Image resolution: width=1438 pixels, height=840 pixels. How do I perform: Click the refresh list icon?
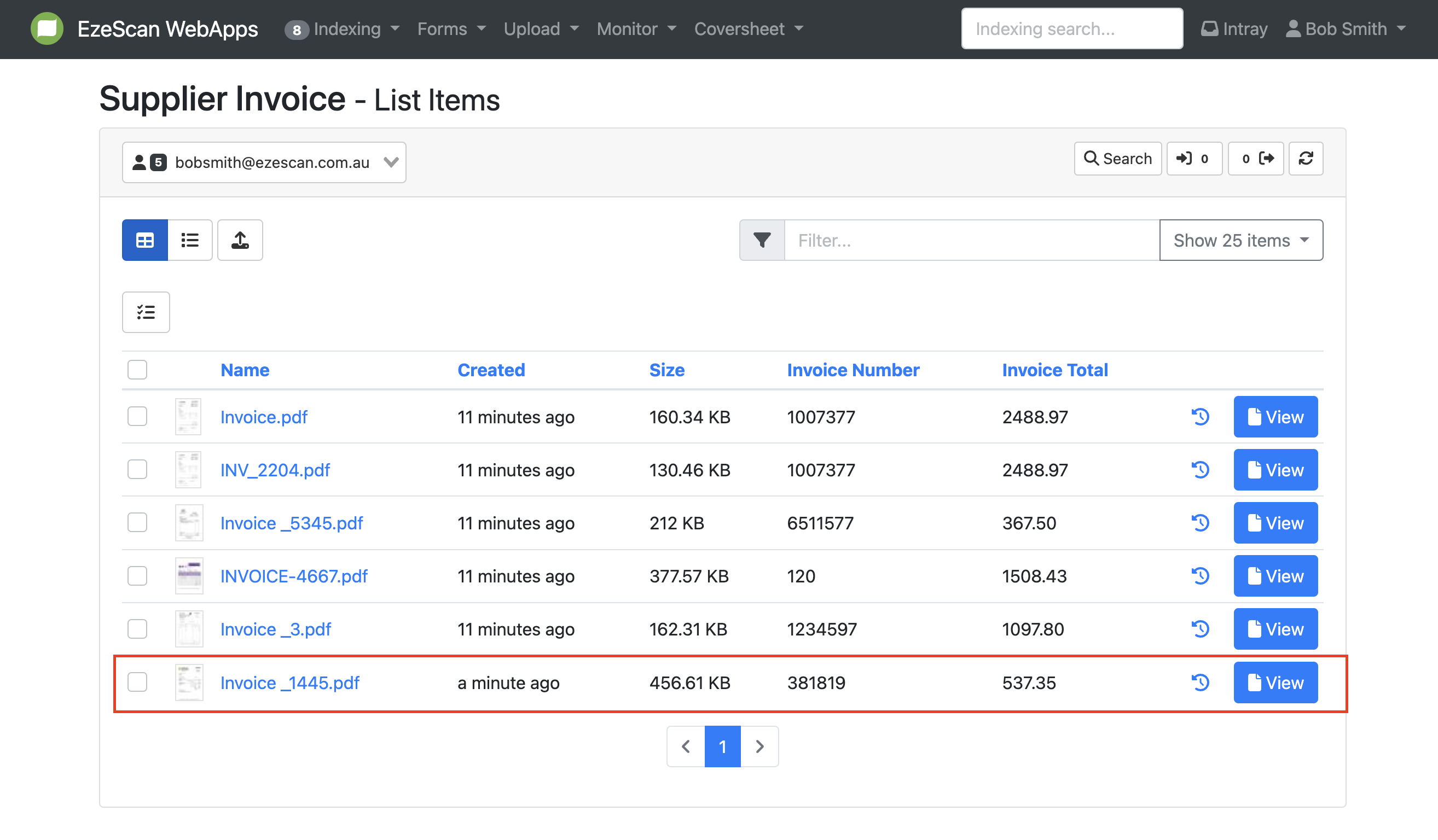point(1306,159)
